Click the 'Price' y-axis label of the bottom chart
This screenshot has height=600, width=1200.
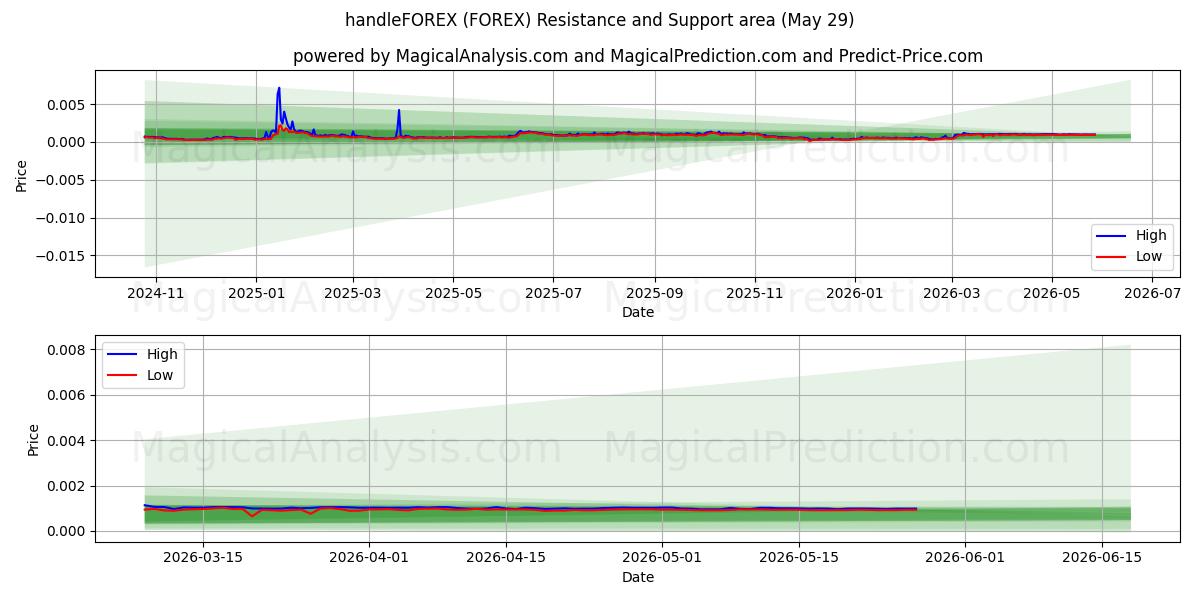pyautogui.click(x=33, y=439)
